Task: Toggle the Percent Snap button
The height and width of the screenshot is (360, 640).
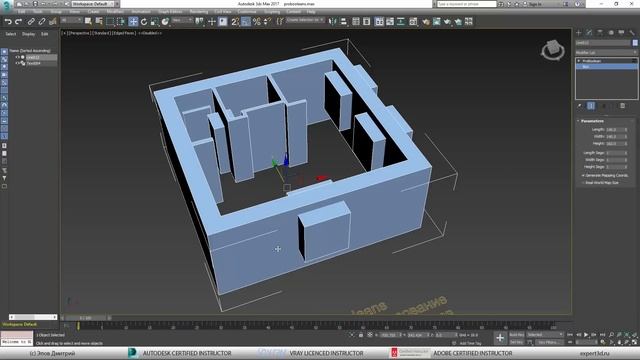Action: click(x=256, y=22)
